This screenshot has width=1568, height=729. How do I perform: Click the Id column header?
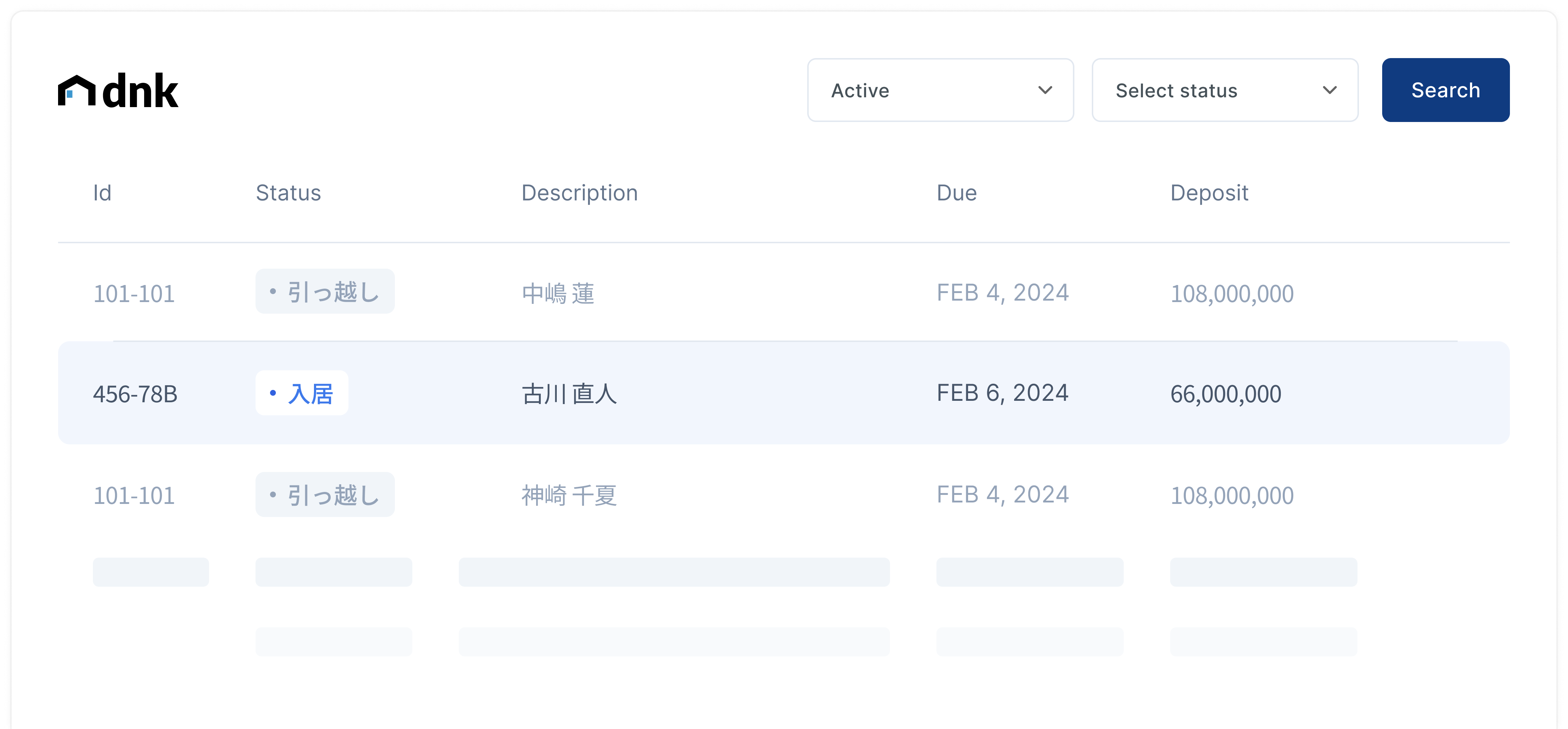tap(102, 193)
